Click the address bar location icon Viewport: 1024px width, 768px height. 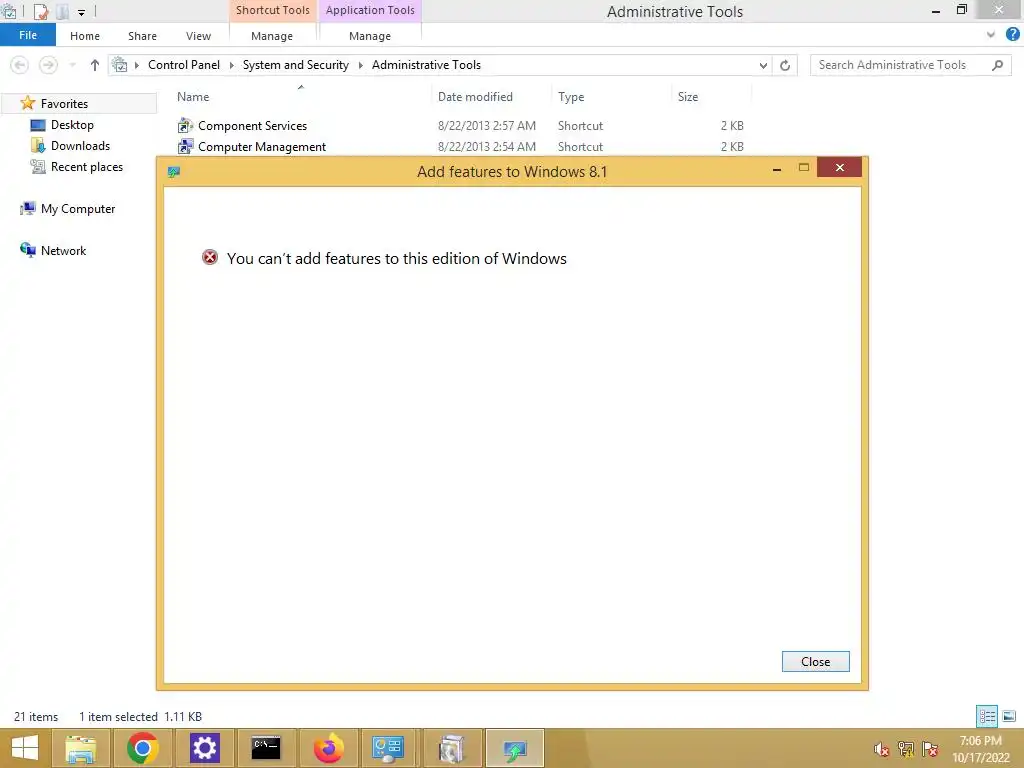[x=120, y=65]
